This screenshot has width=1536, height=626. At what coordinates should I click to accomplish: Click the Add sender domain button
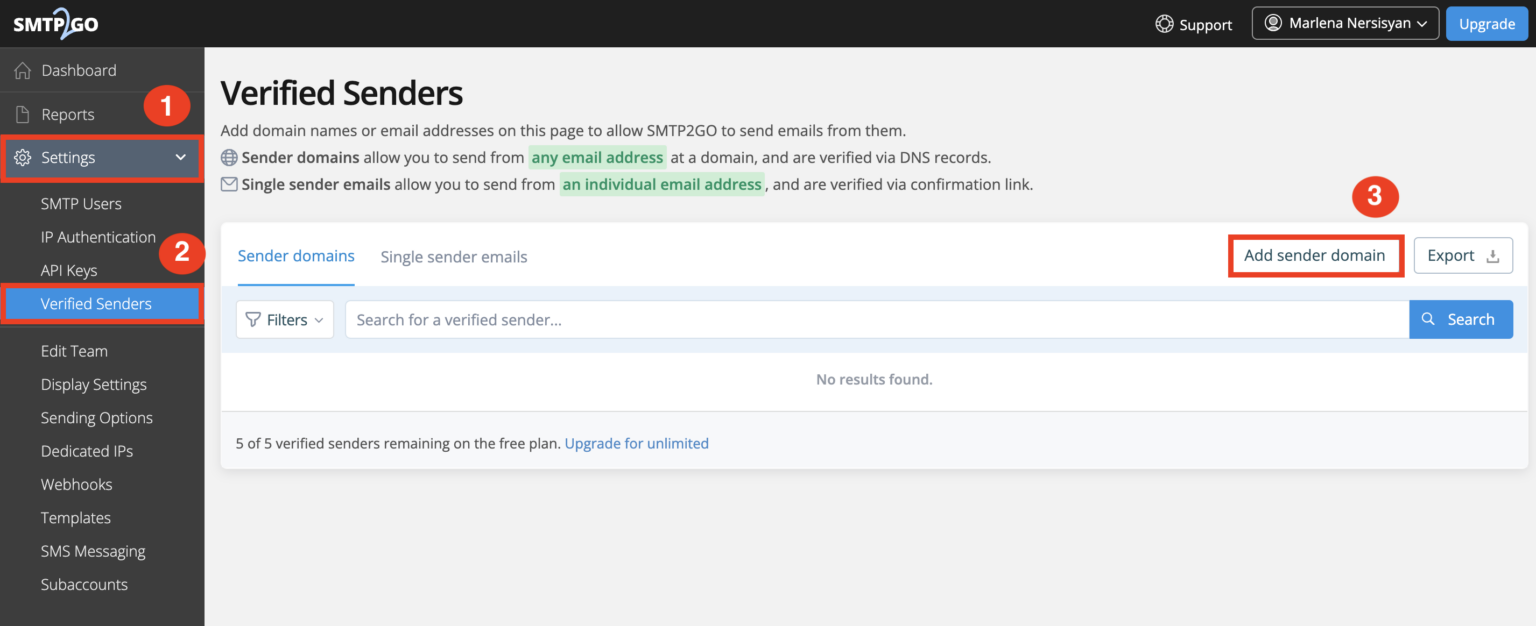(1315, 255)
